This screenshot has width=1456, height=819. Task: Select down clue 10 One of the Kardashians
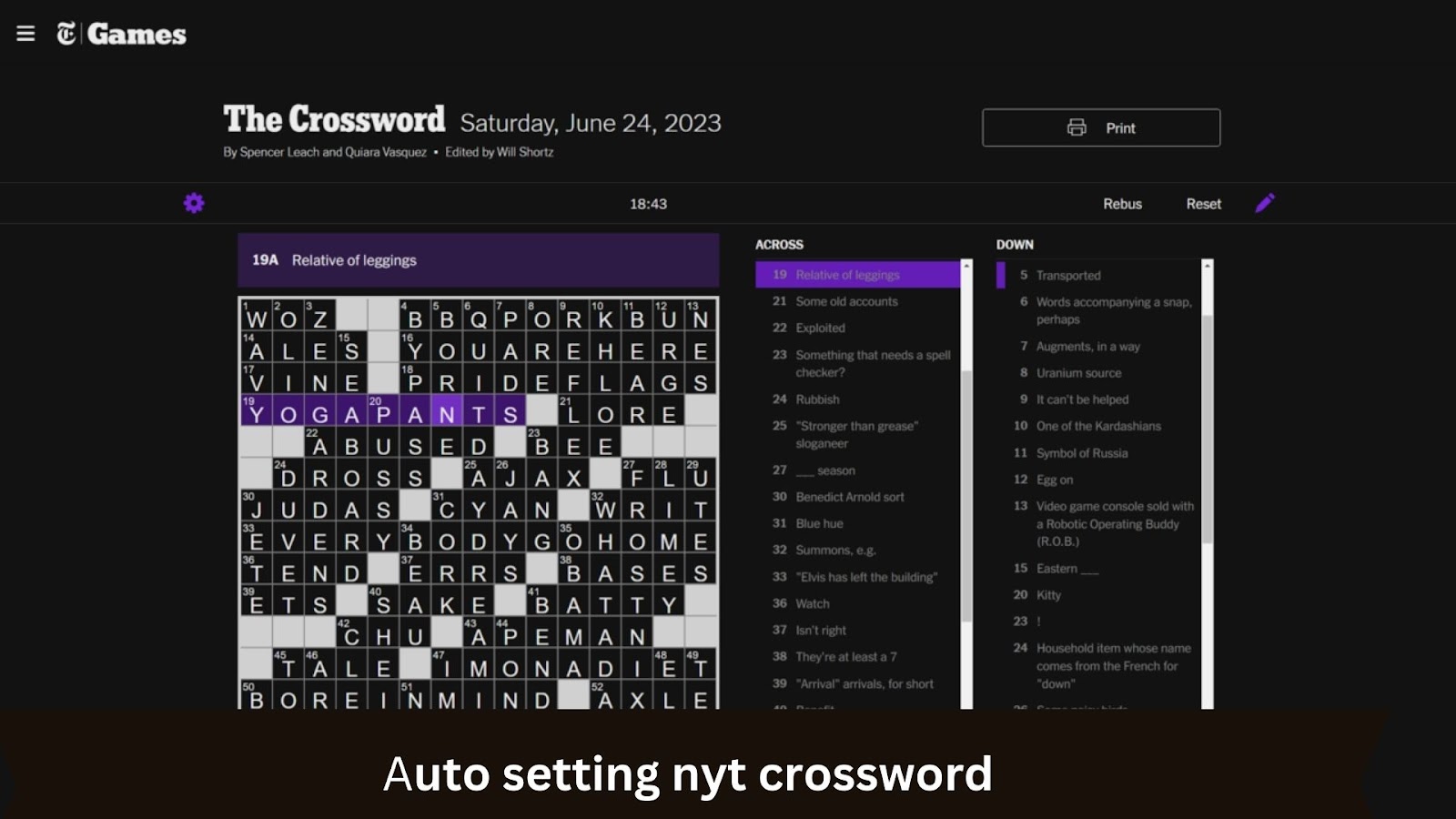tap(1098, 426)
